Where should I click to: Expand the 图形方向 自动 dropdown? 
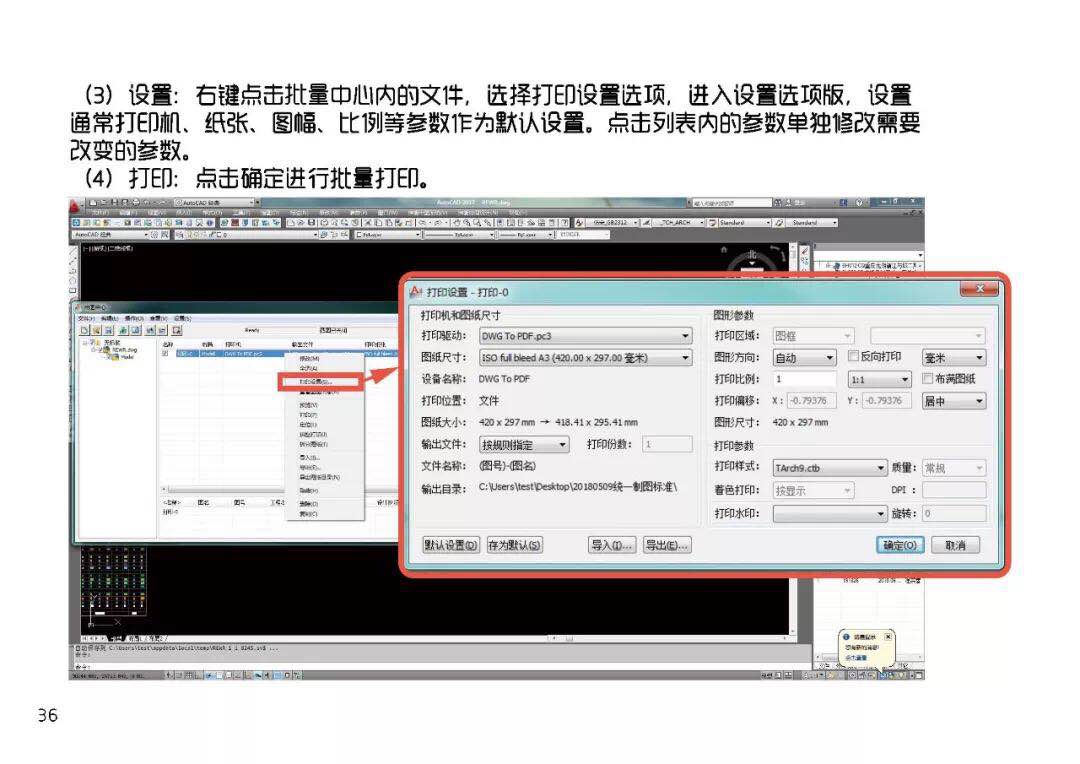[829, 358]
